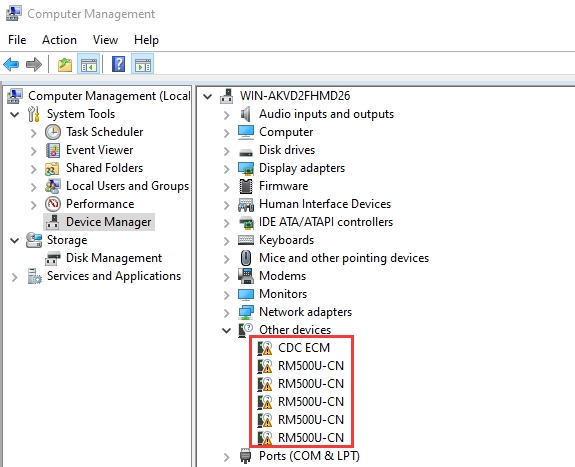This screenshot has width=575, height=467.
Task: Select Disk Management in the tree
Action: tap(114, 258)
